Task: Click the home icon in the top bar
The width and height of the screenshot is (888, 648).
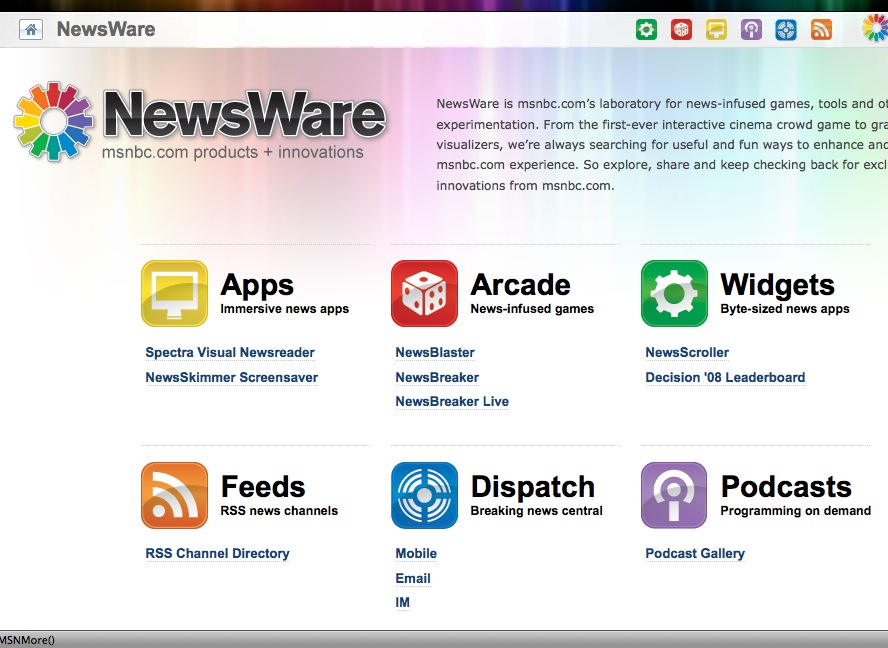Action: point(31,29)
